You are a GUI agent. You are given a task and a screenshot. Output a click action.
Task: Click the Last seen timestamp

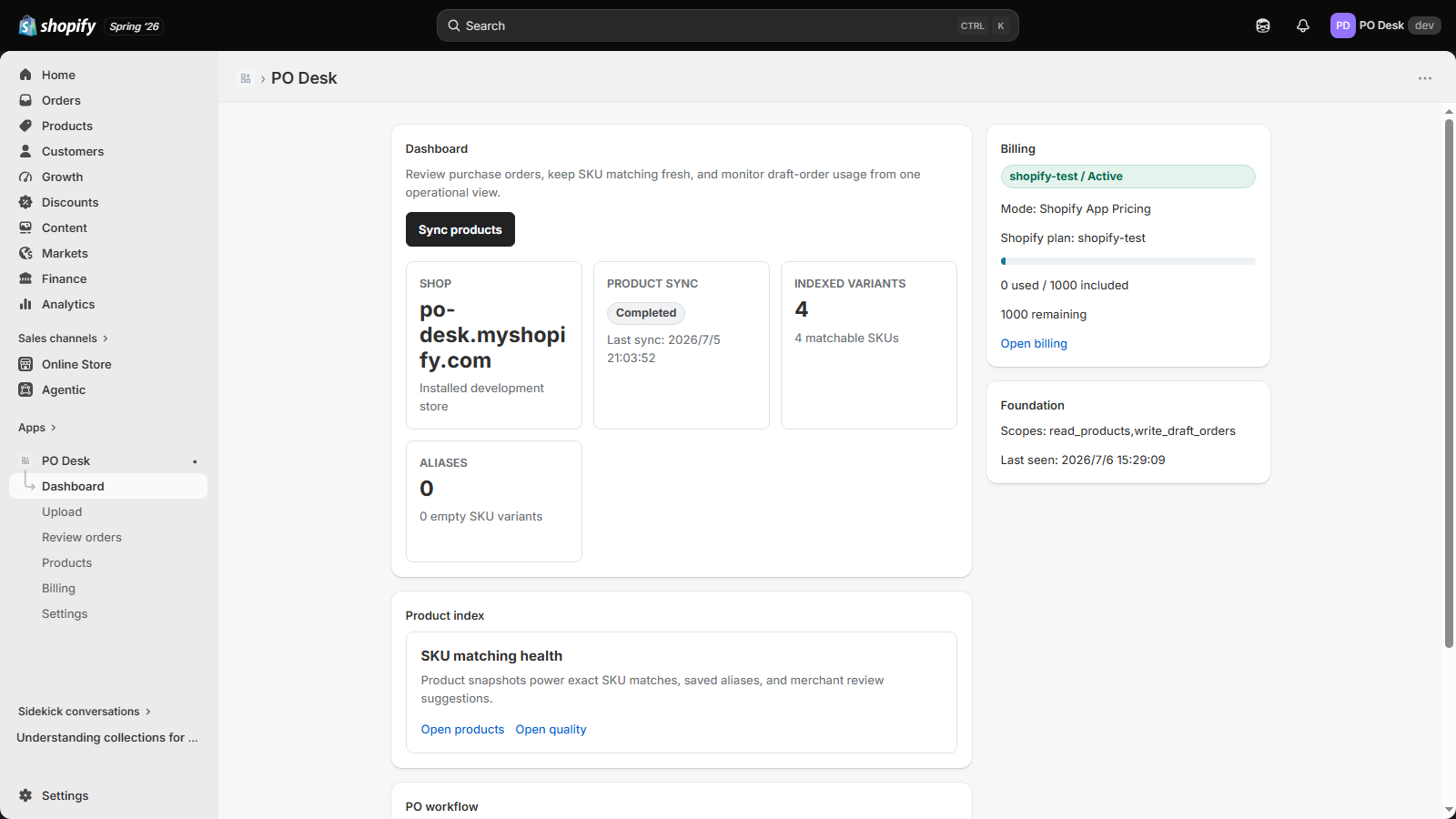pyautogui.click(x=1083, y=460)
